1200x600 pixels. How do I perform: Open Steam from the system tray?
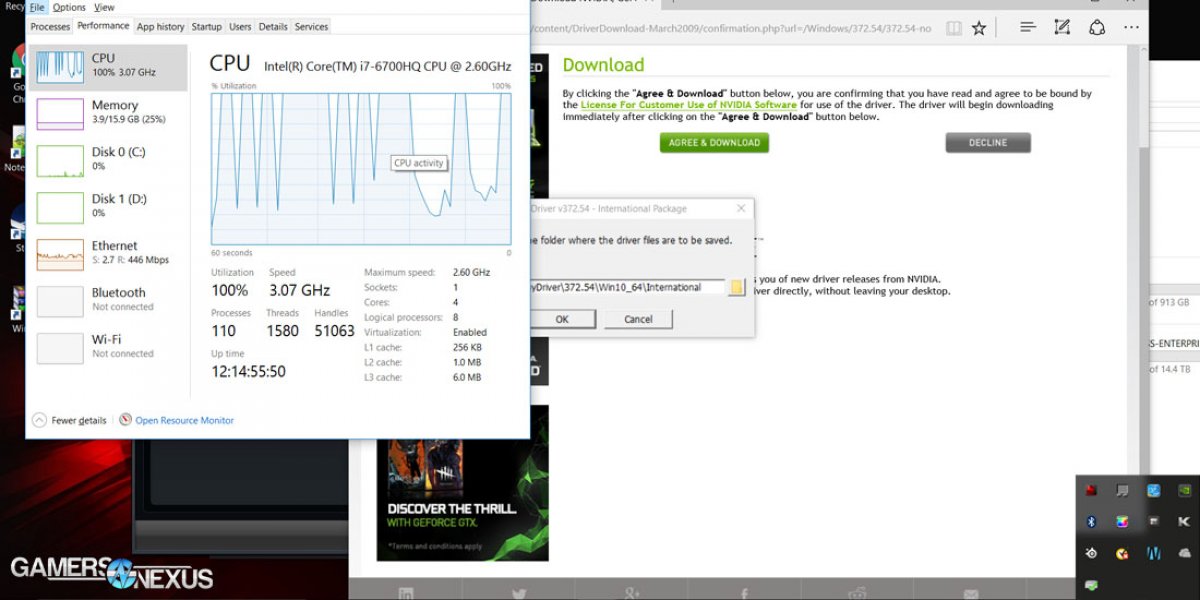tap(1090, 552)
